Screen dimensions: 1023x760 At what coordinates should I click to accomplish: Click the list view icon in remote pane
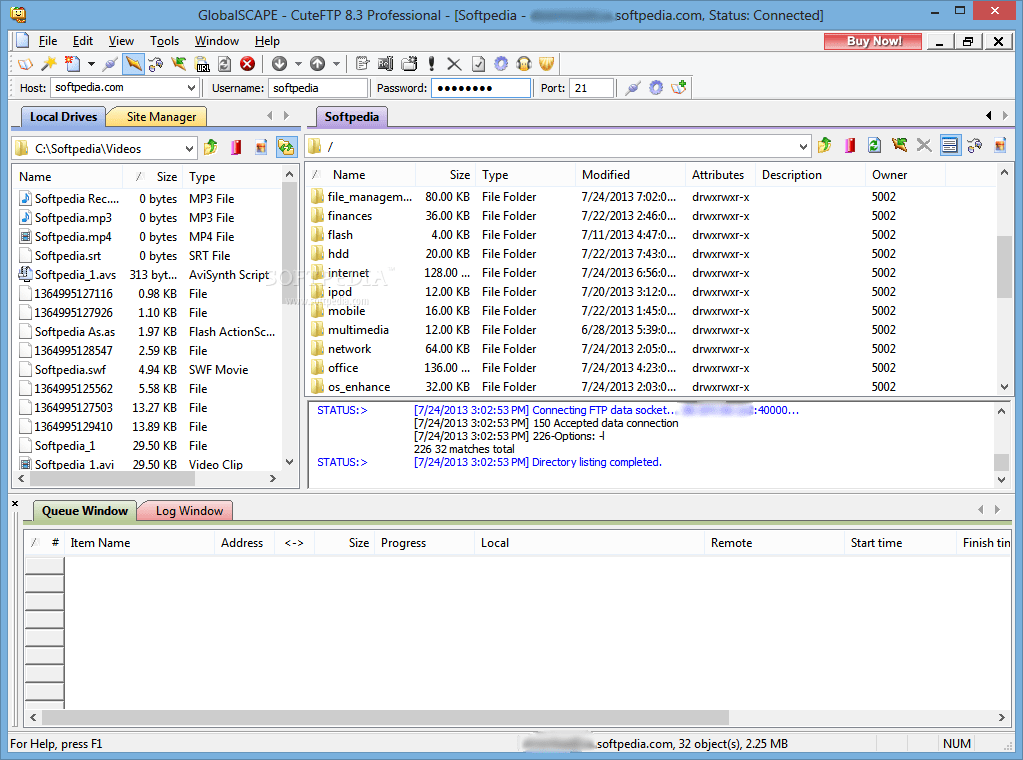[949, 147]
